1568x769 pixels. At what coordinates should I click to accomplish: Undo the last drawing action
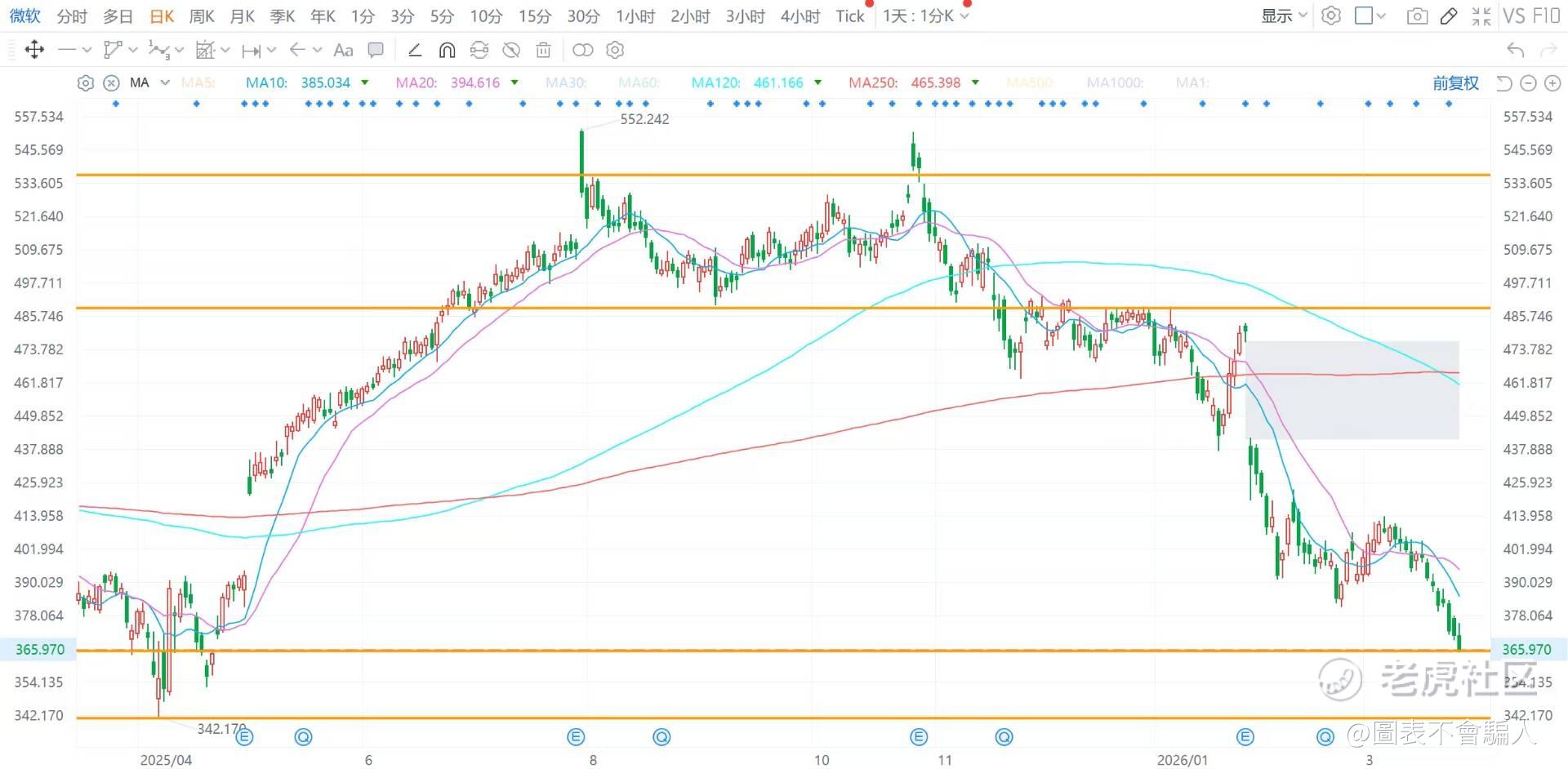pos(1515,51)
